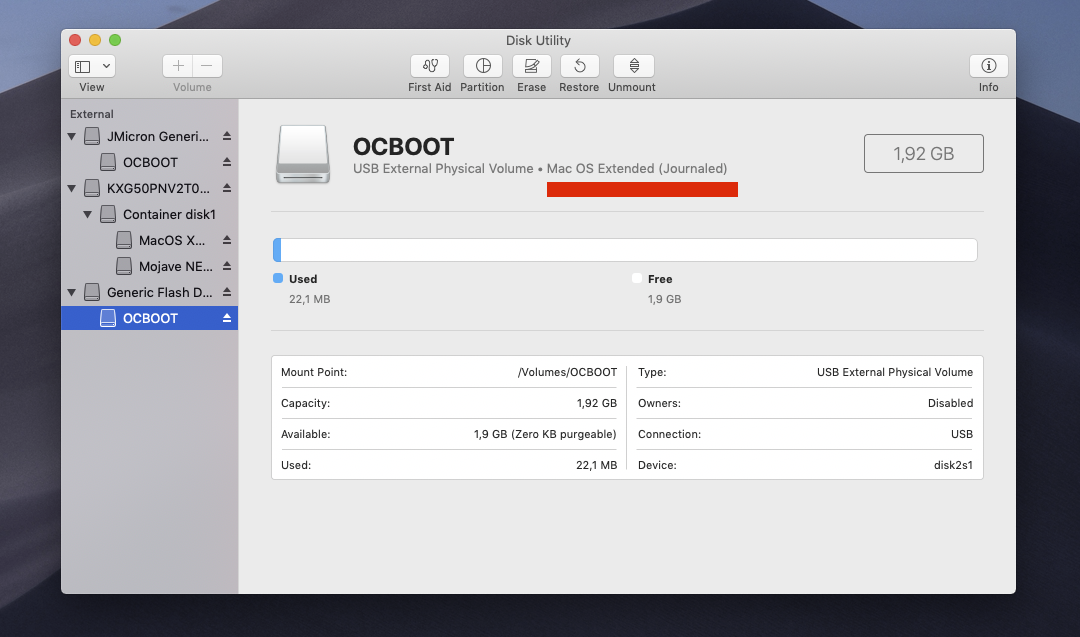The image size is (1080, 637).
Task: Click the Mac OS Extended (Journaled) subtitle
Action: coord(637,169)
